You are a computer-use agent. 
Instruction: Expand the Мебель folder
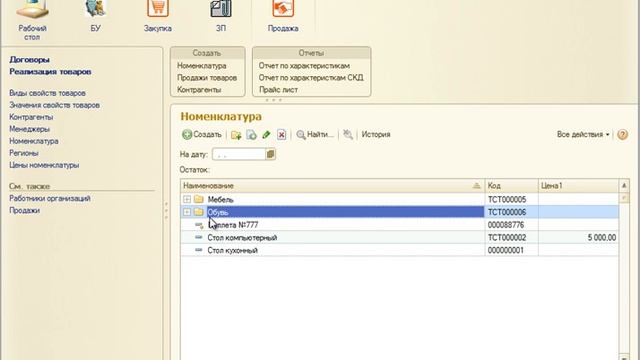(x=187, y=199)
